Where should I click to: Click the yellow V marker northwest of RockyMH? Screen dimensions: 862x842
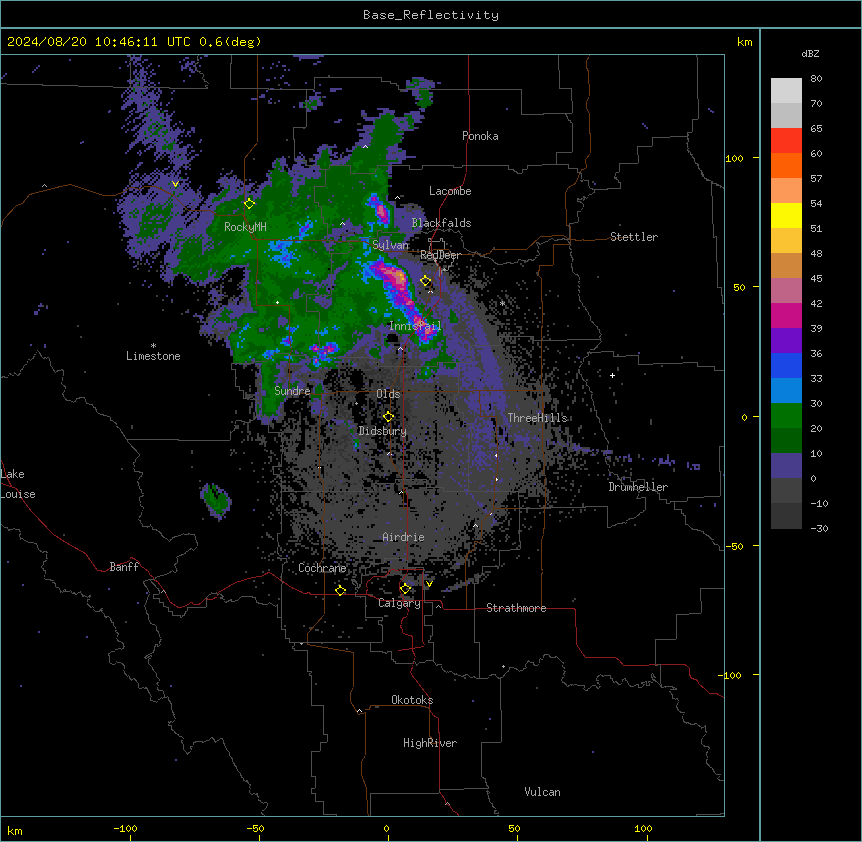pos(175,184)
